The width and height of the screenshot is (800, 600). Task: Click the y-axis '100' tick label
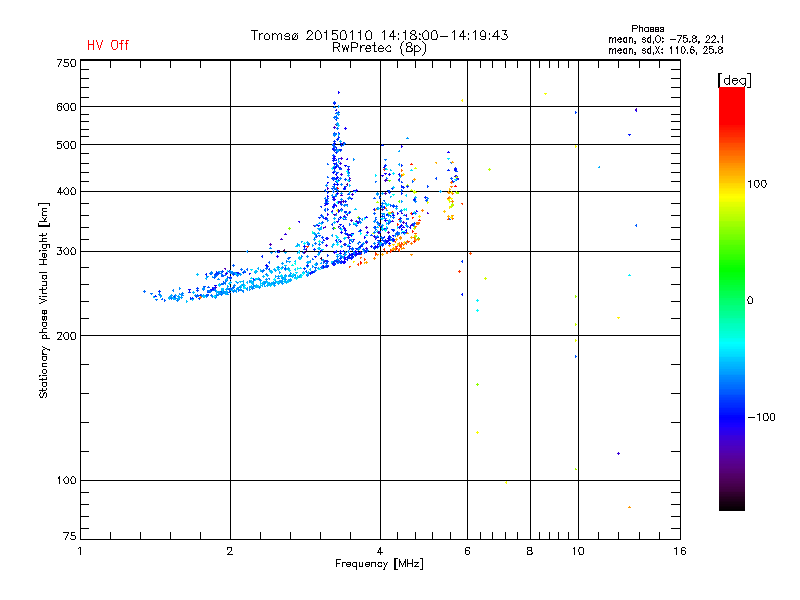coord(66,481)
